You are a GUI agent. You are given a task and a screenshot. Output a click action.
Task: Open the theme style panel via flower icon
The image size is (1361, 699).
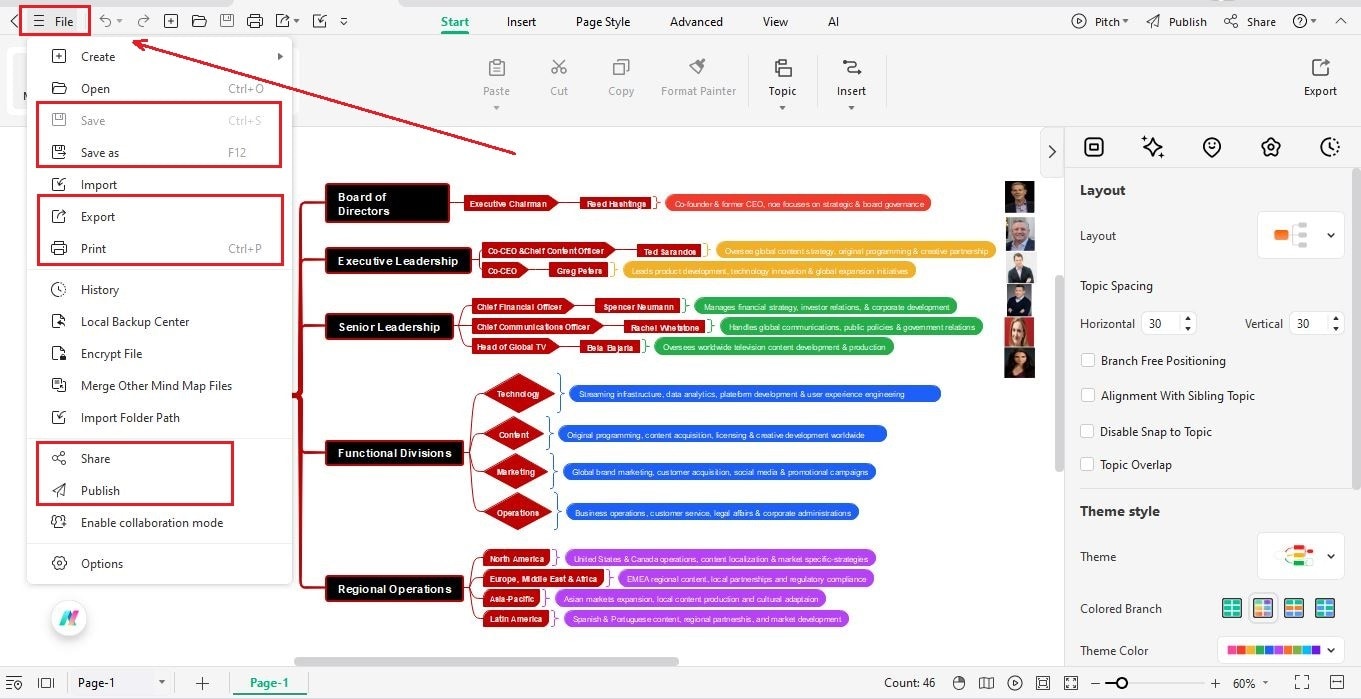[1271, 147]
